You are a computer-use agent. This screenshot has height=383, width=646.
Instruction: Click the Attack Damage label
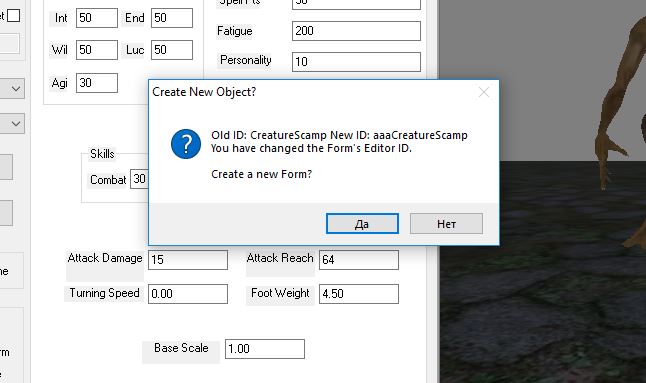click(105, 258)
